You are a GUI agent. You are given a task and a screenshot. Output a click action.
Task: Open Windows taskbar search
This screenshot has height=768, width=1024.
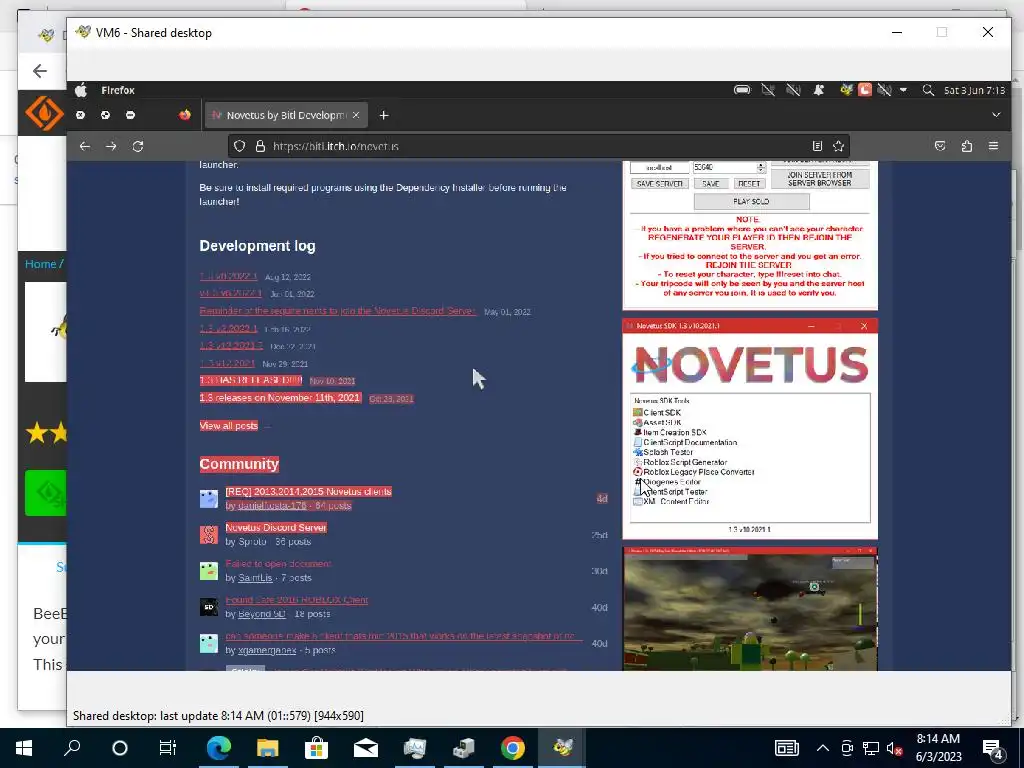[72, 748]
